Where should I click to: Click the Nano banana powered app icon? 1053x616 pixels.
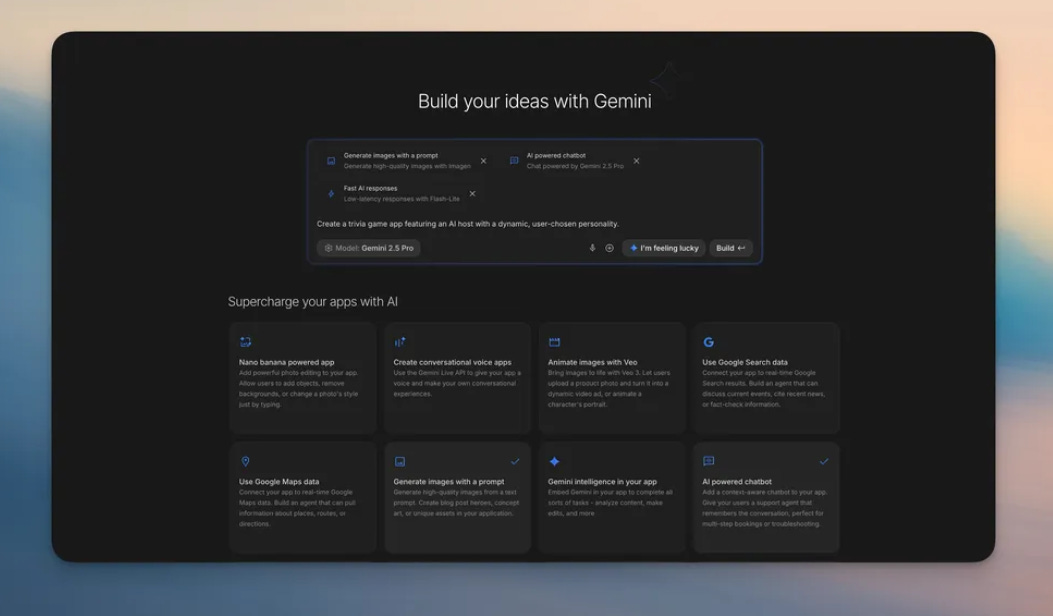click(x=245, y=342)
